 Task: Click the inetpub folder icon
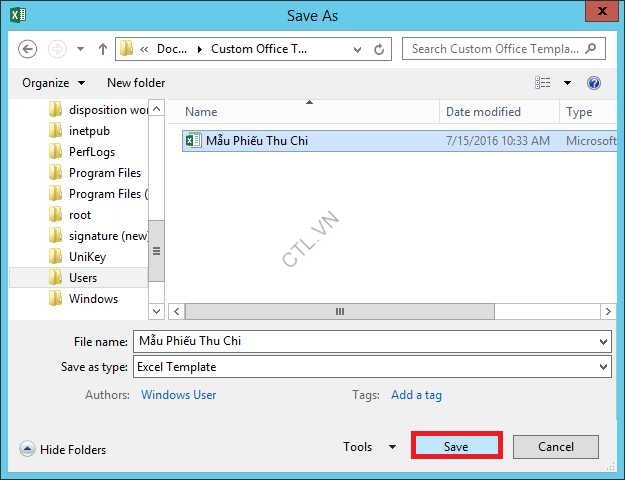click(55, 130)
